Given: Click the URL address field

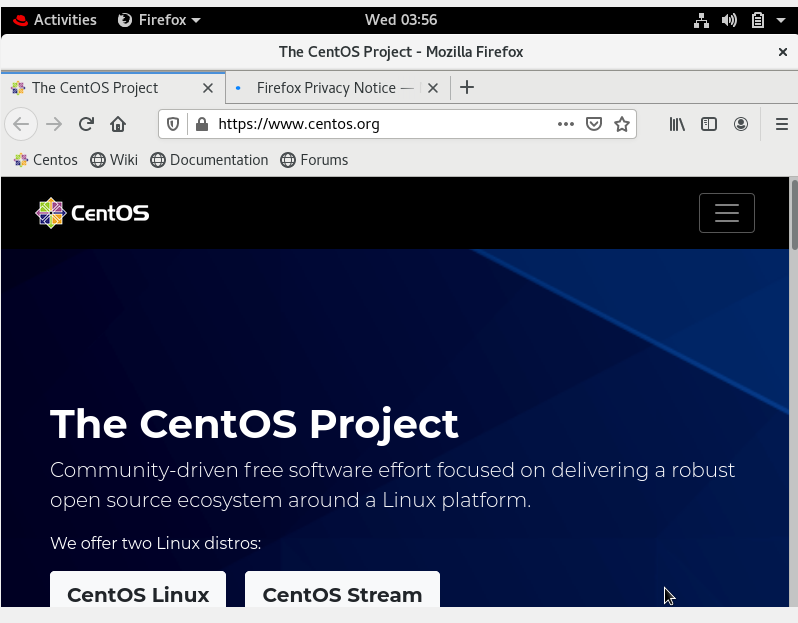Looking at the screenshot, I should click(384, 124).
